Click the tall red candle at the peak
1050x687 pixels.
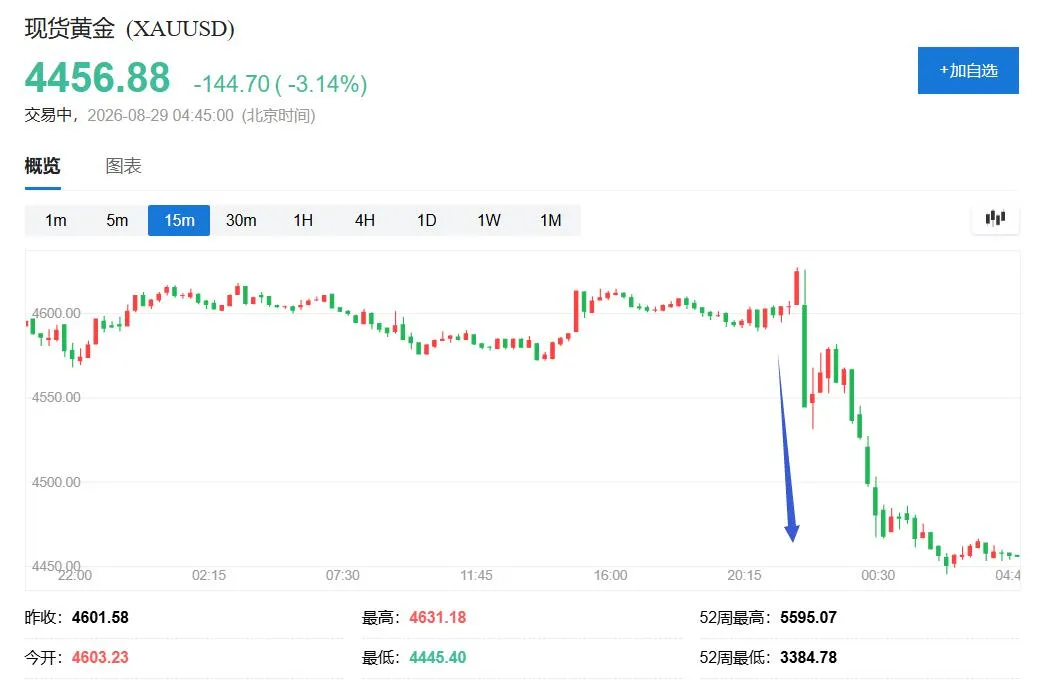pos(797,287)
